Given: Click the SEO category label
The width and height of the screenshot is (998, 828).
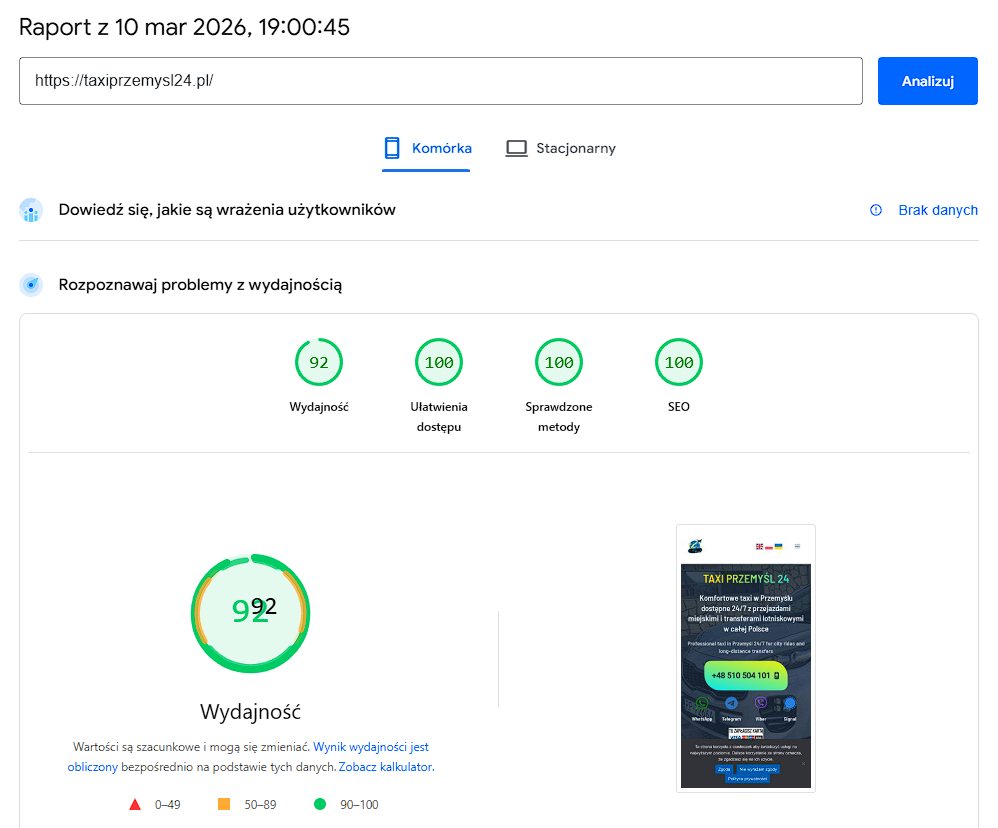Looking at the screenshot, I should (678, 407).
